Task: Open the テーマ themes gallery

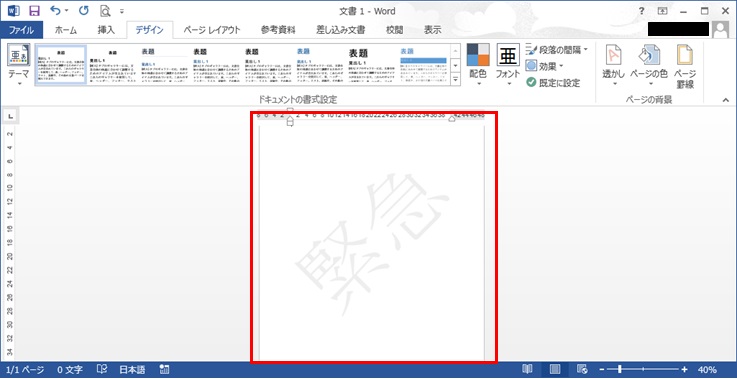Action: pyautogui.click(x=19, y=65)
